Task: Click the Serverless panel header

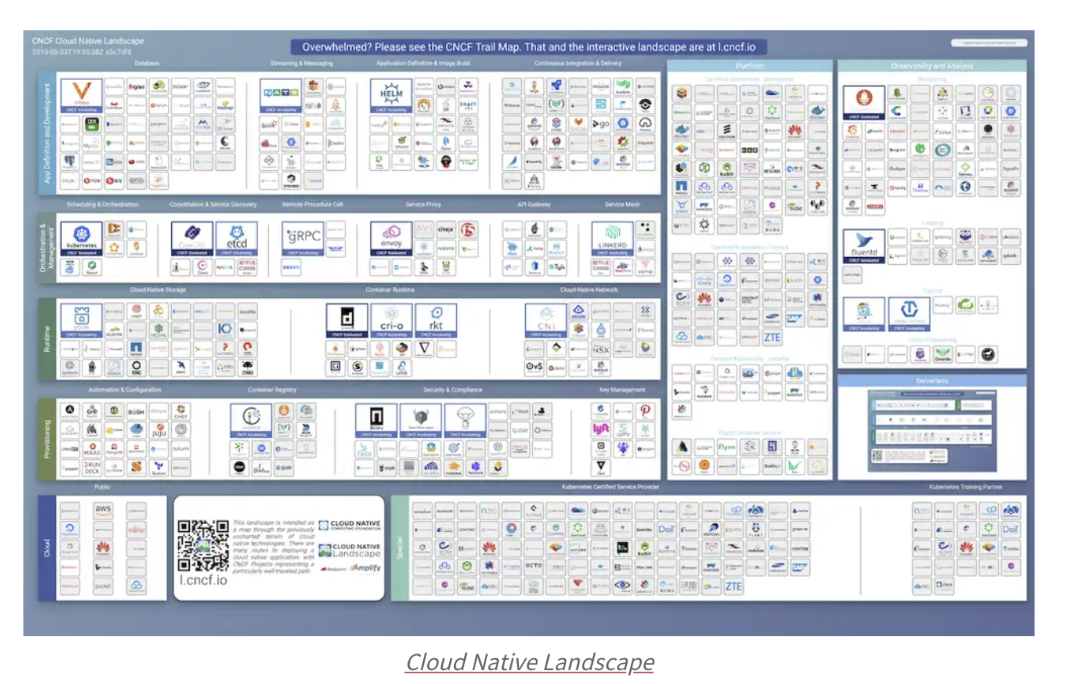Action: [931, 381]
